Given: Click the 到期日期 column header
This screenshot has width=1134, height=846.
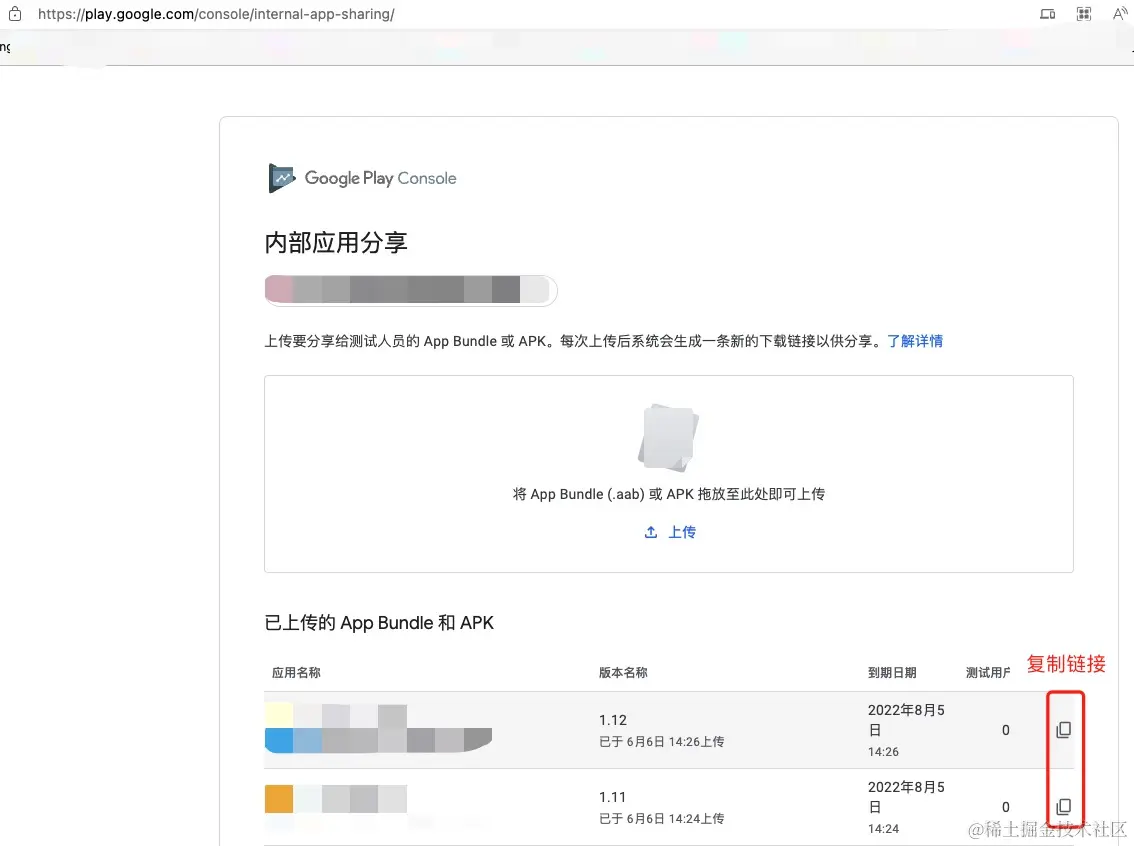Looking at the screenshot, I should tap(892, 673).
